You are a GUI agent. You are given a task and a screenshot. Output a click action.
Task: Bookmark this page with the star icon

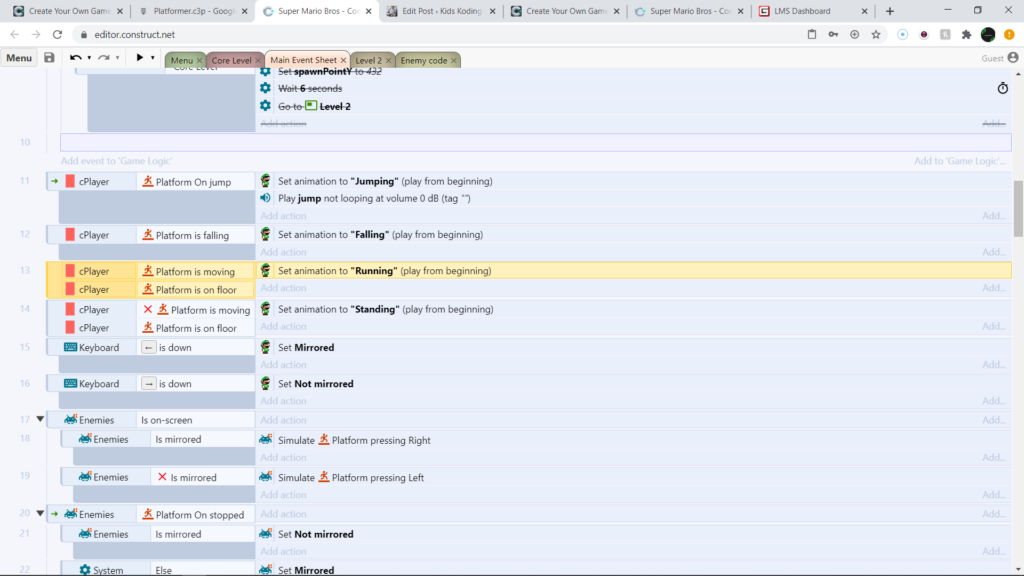pos(876,35)
